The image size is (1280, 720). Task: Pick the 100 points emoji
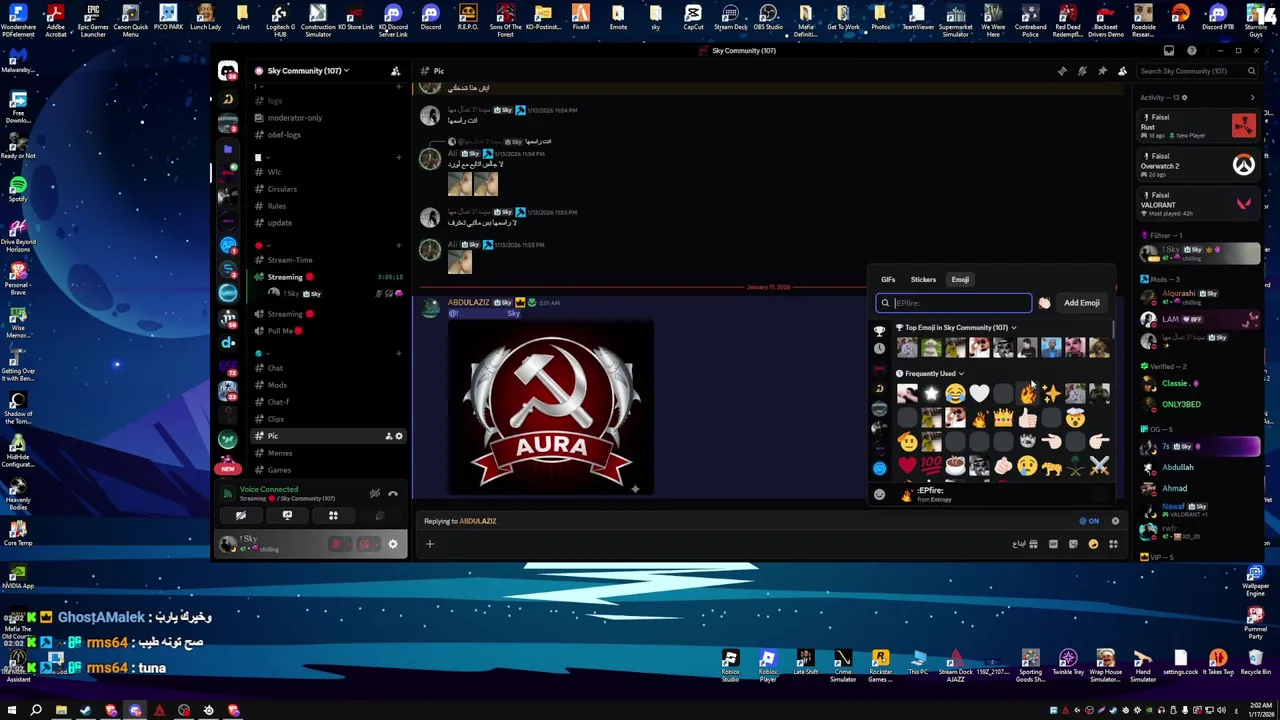931,466
